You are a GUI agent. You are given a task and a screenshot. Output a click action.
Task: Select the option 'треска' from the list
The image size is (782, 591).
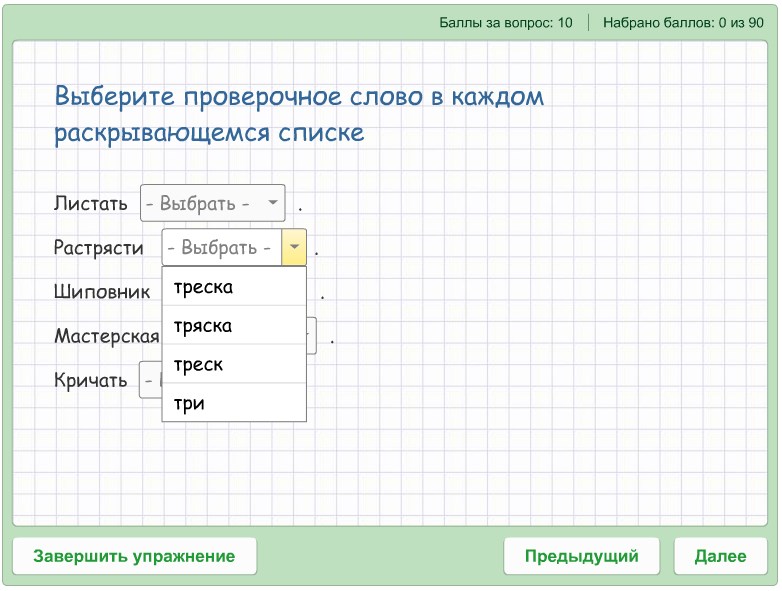point(234,288)
